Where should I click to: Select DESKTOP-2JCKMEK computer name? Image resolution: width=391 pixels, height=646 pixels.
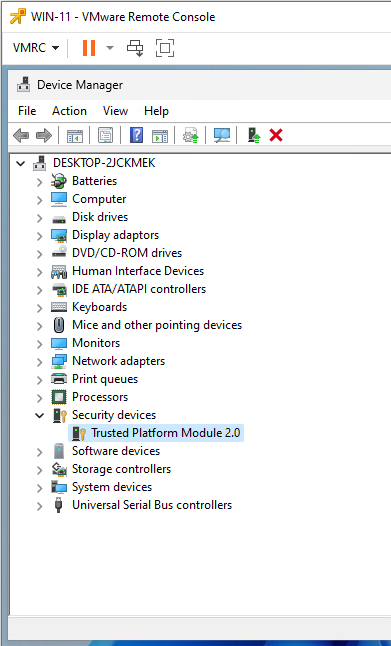tap(104, 163)
